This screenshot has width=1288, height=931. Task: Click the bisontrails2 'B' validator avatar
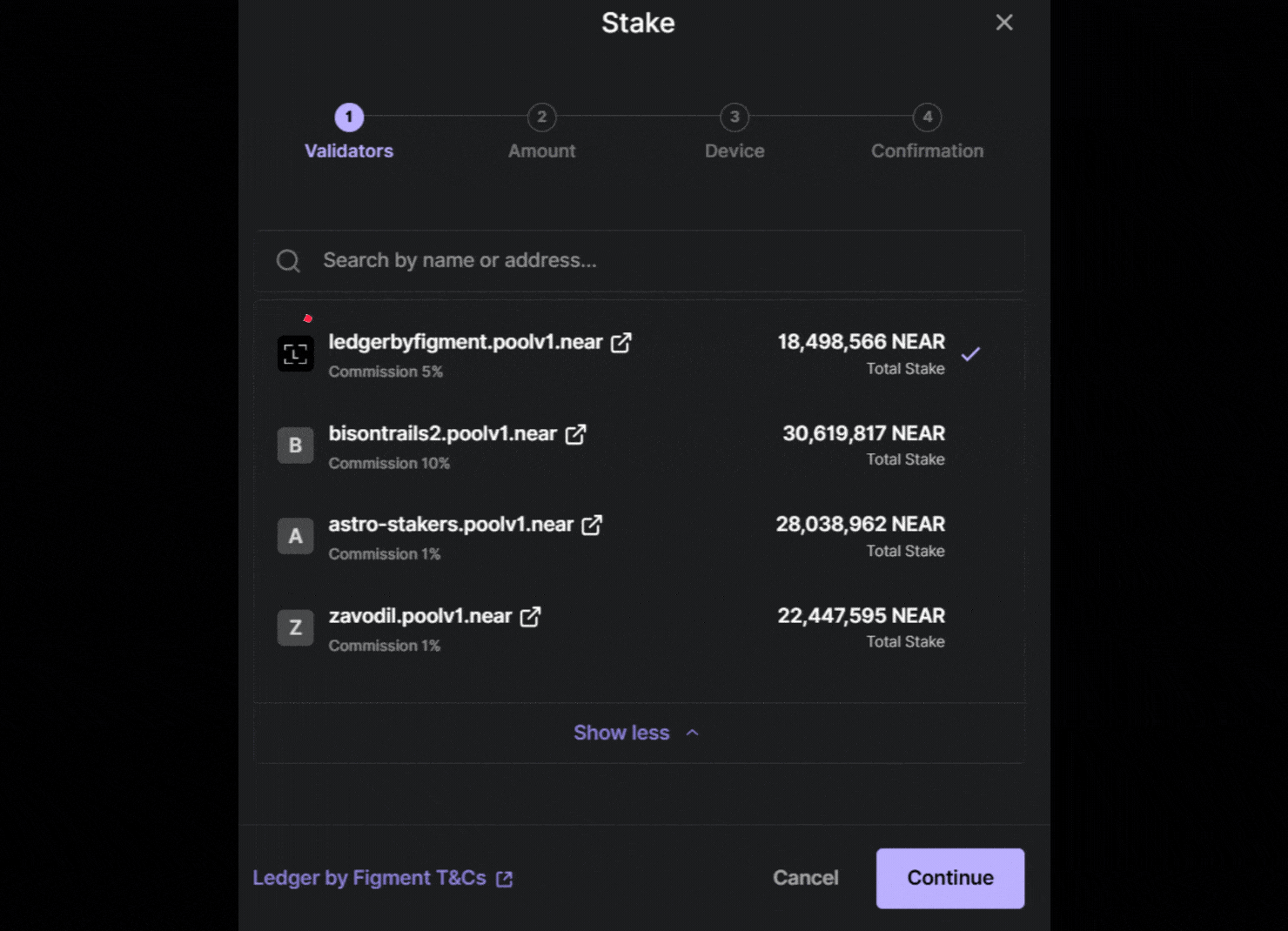(295, 445)
